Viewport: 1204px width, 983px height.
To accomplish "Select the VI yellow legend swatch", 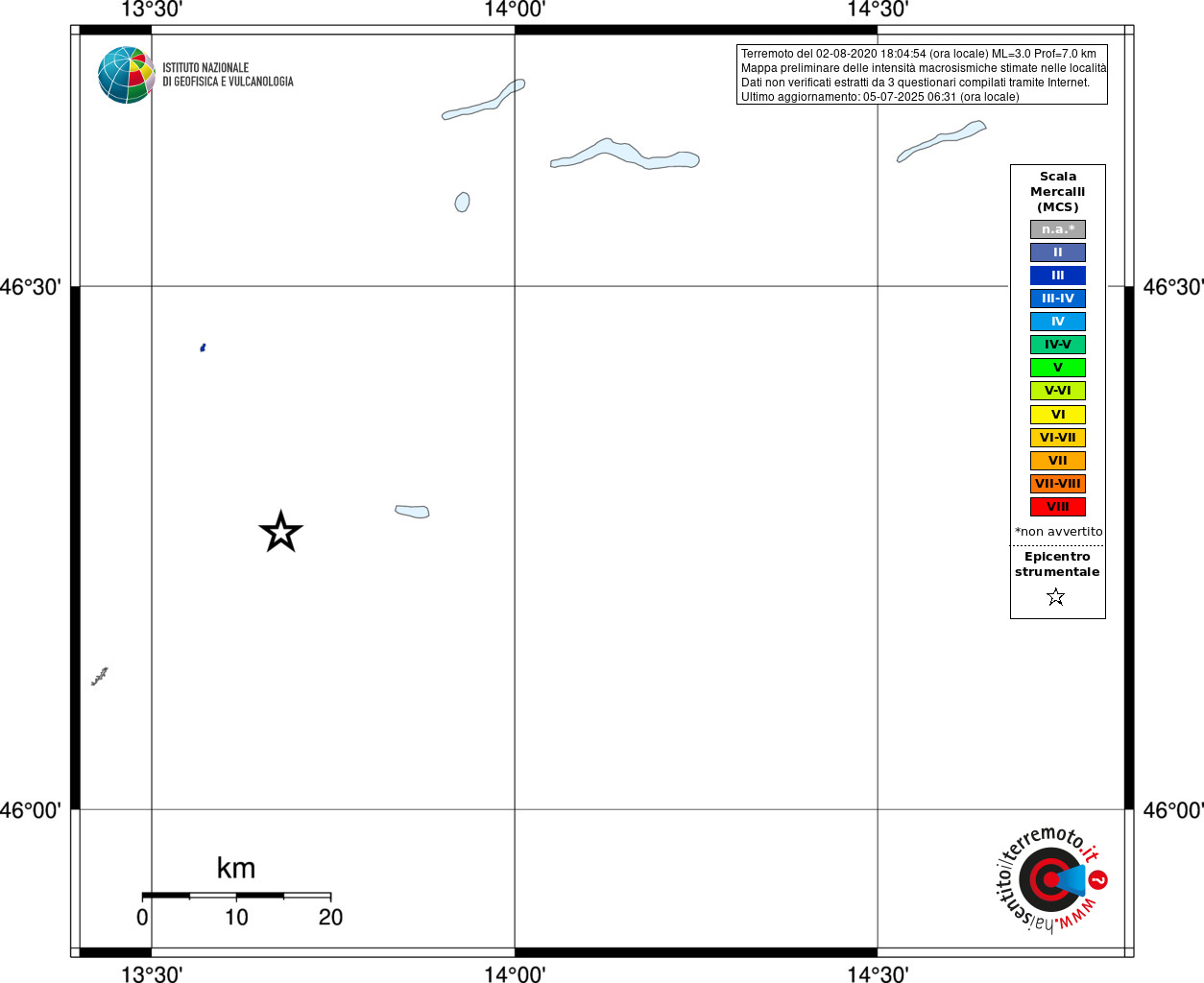I will pyautogui.click(x=1058, y=415).
